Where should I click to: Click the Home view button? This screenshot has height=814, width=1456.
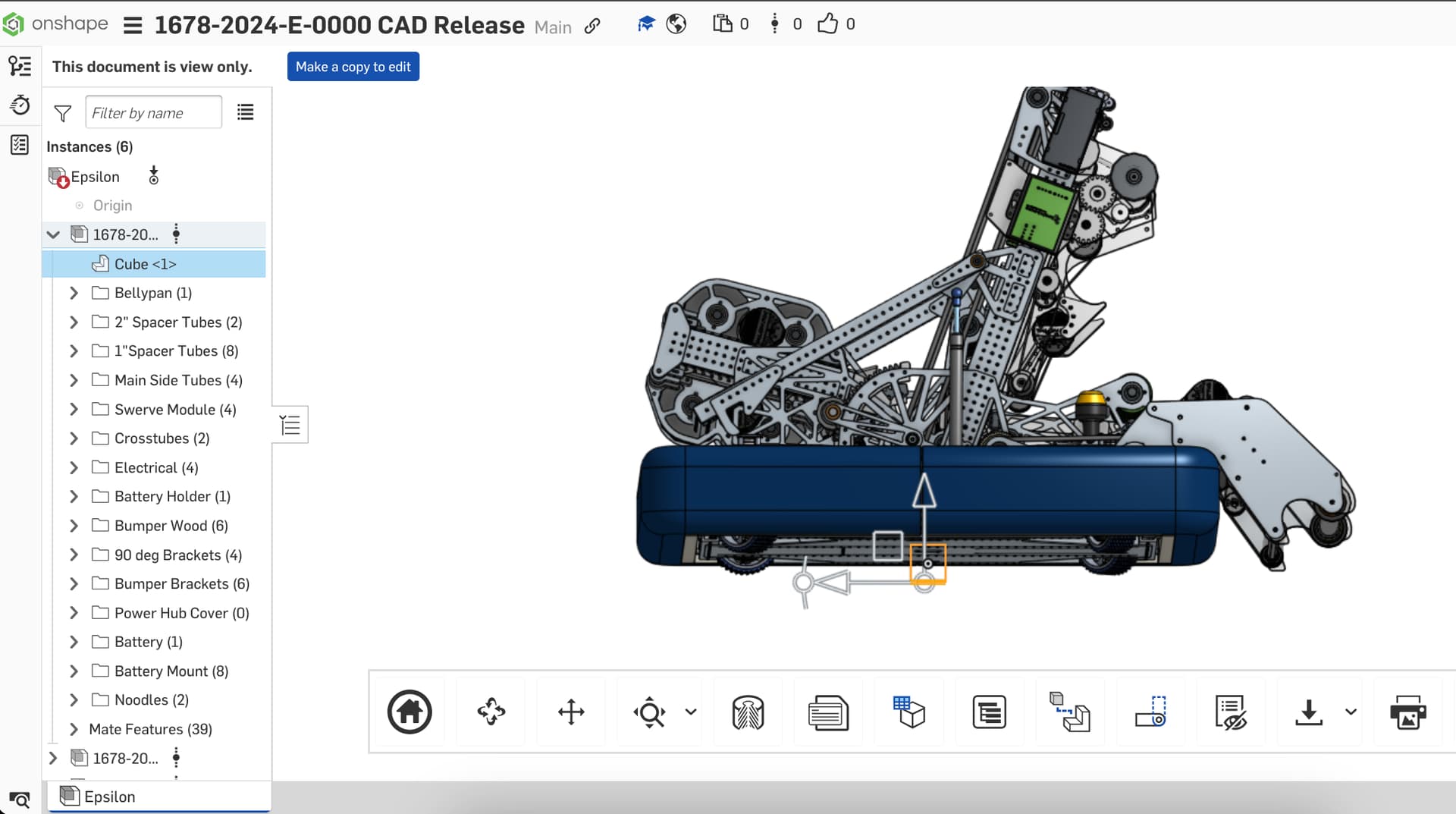pyautogui.click(x=409, y=712)
